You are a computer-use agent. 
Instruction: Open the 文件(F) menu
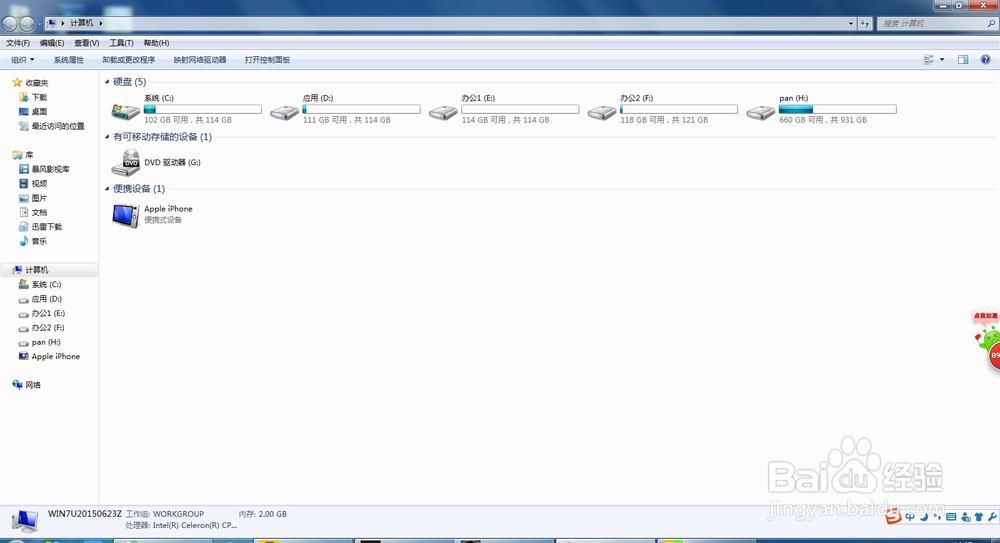point(18,43)
